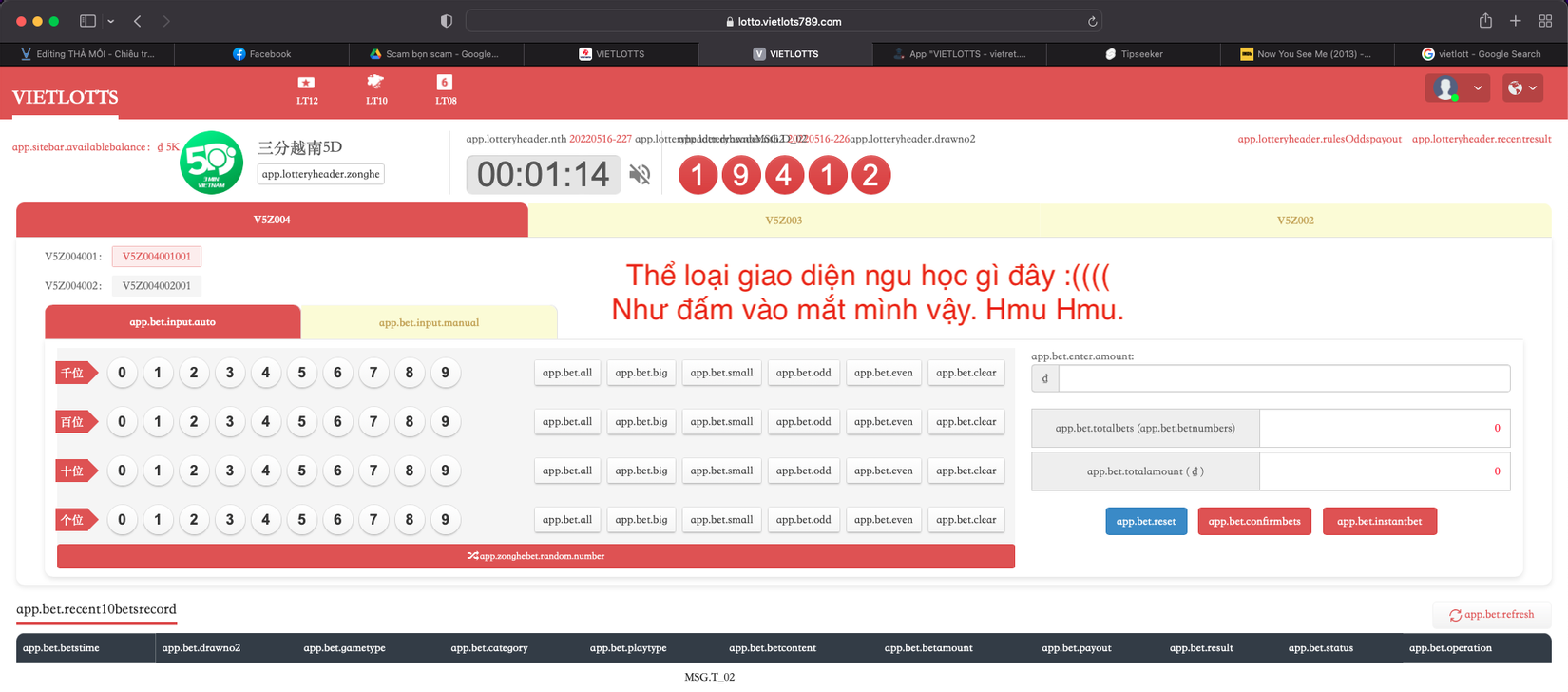Screen dimensions: 1568x692
Task: Click app.bet.even in the 千位 row
Action: [884, 373]
